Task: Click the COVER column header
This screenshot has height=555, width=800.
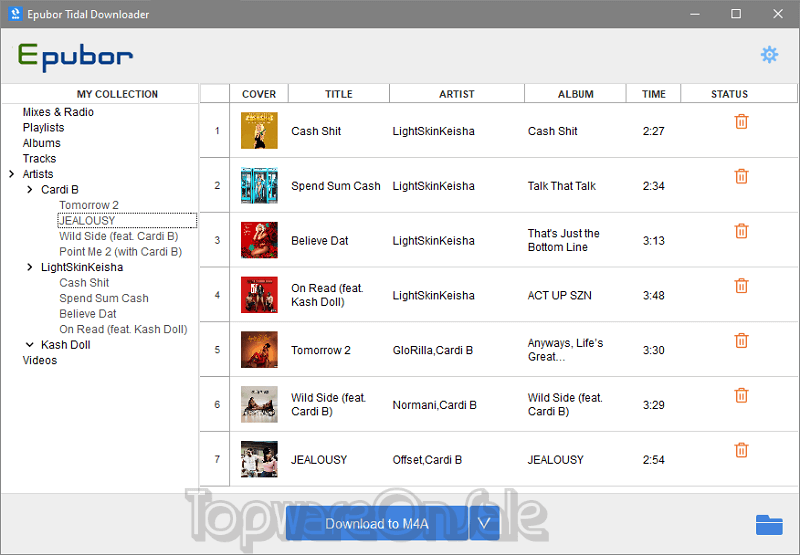Action: coord(259,94)
